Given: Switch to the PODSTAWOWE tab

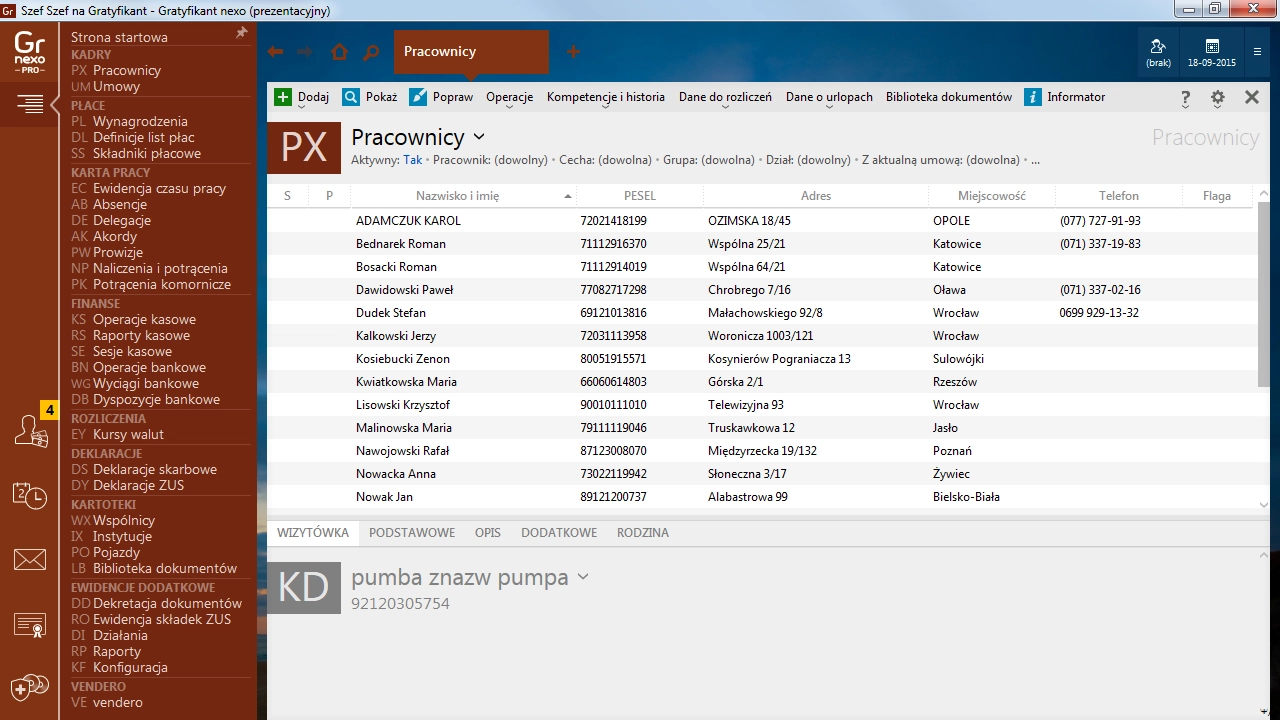Looking at the screenshot, I should (x=411, y=533).
